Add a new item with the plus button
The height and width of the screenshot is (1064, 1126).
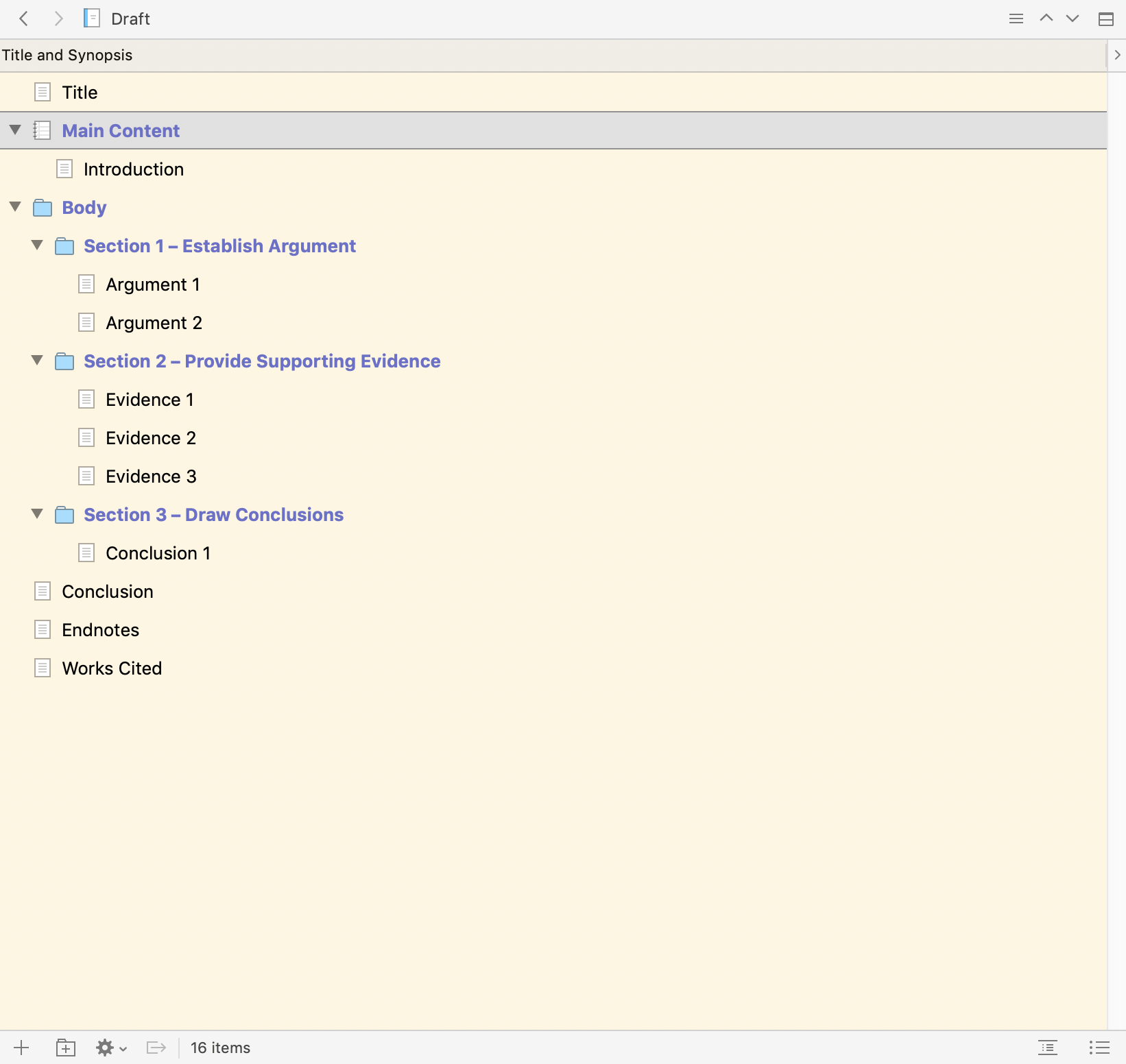21,1048
